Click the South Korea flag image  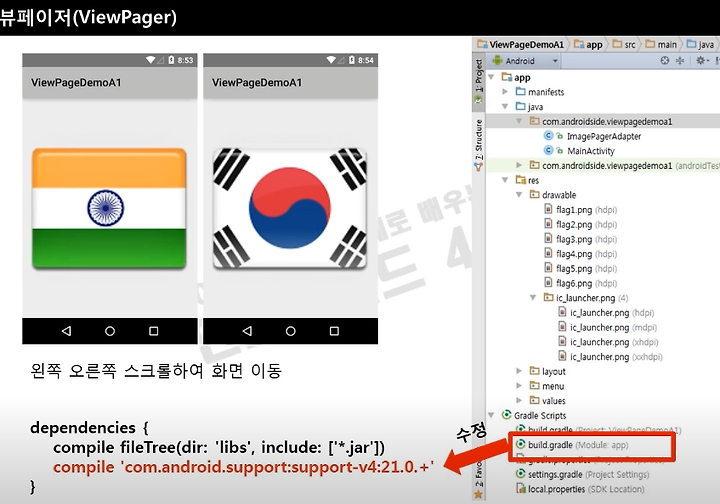(x=290, y=208)
